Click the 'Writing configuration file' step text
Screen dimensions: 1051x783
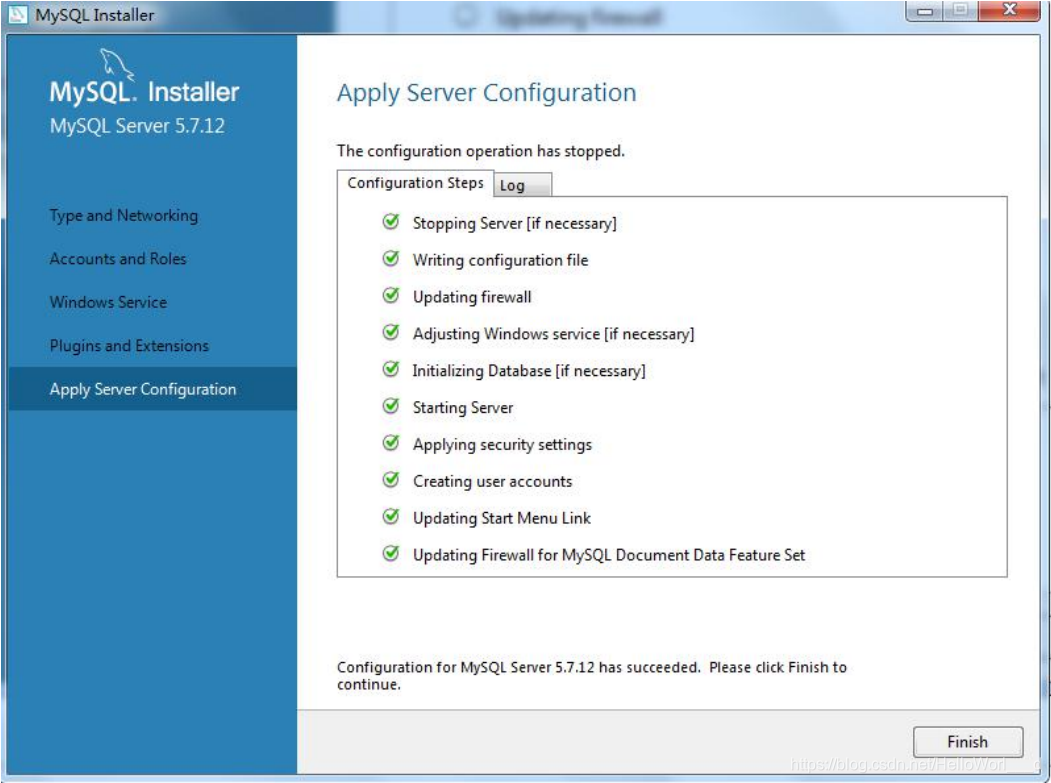(500, 260)
